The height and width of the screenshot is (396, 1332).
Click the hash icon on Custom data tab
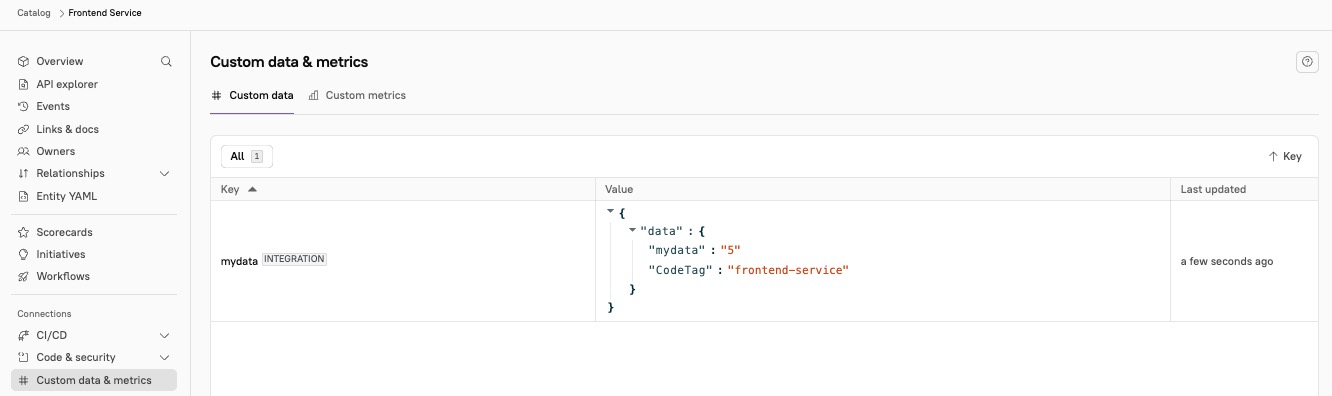[x=216, y=96]
